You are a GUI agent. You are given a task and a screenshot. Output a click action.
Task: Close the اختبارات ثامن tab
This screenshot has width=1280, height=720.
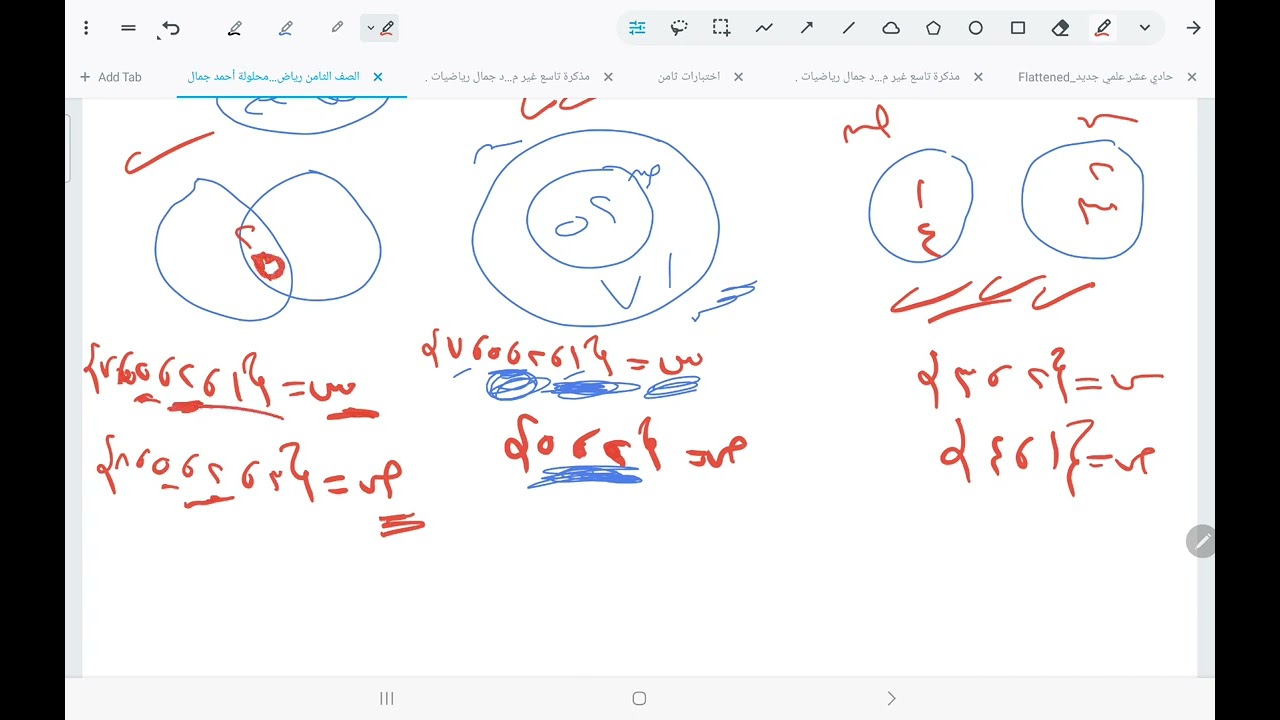coord(739,77)
